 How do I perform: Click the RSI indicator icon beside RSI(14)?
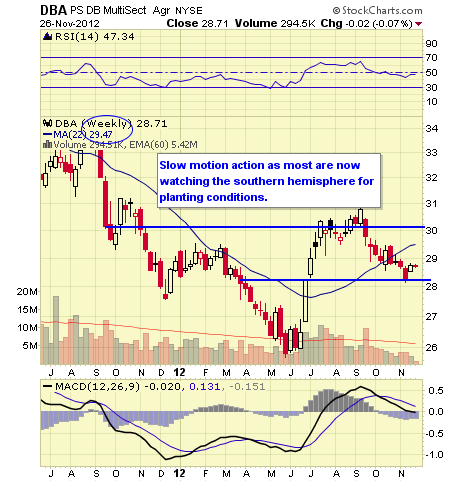[47, 36]
